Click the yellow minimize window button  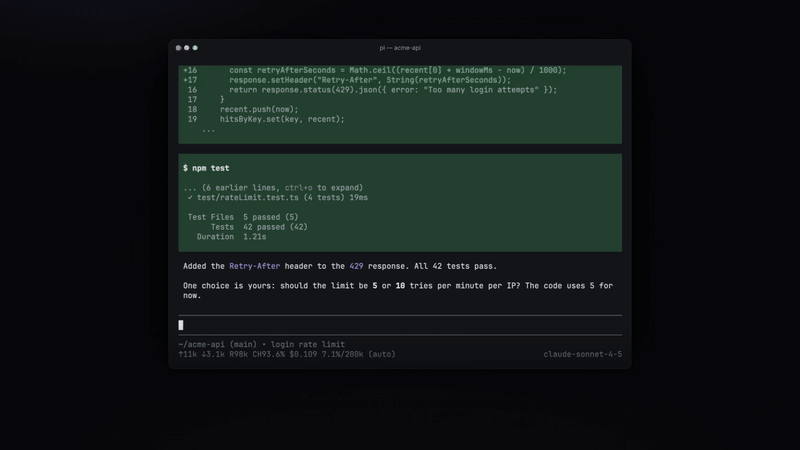pos(187,48)
